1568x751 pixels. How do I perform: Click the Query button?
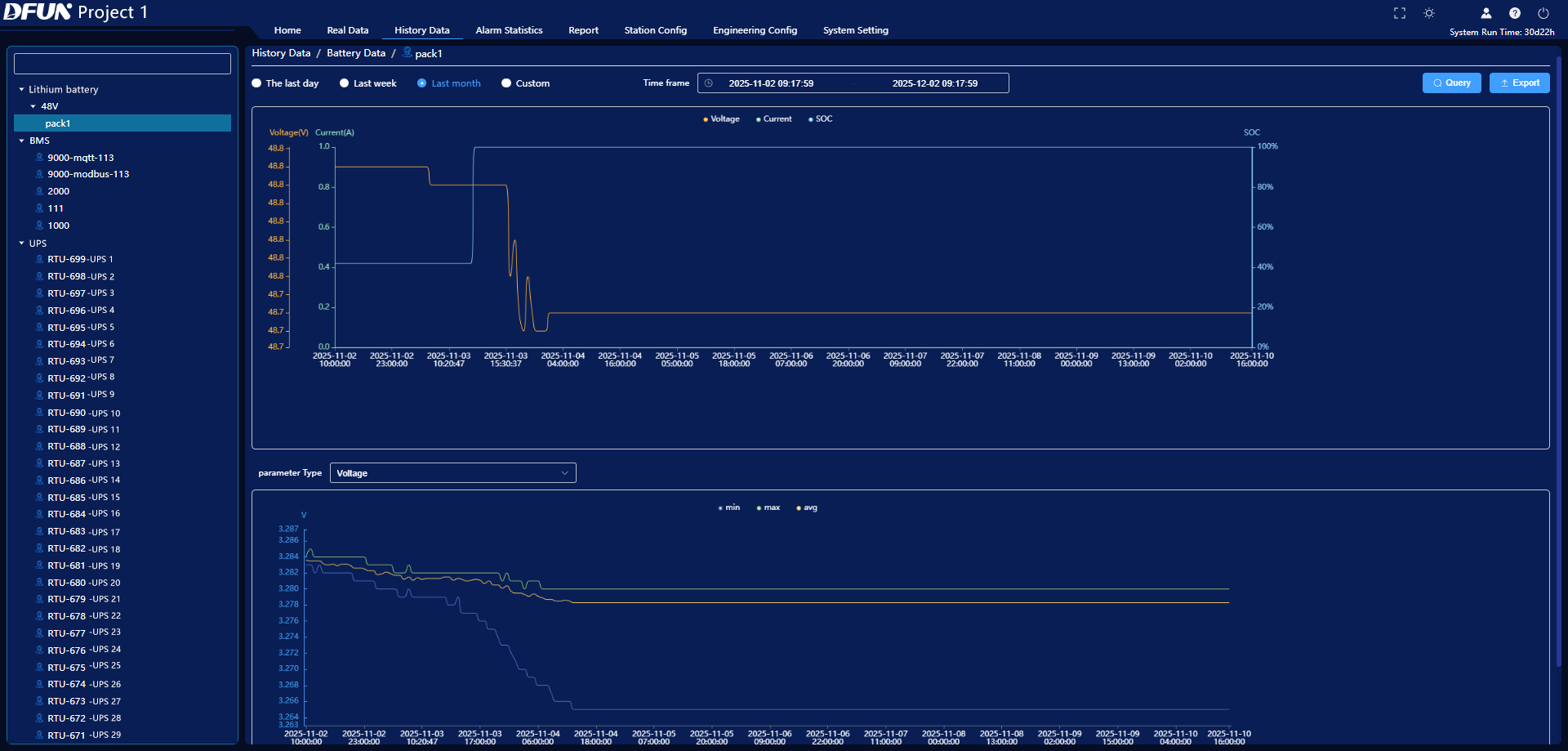(x=1451, y=83)
